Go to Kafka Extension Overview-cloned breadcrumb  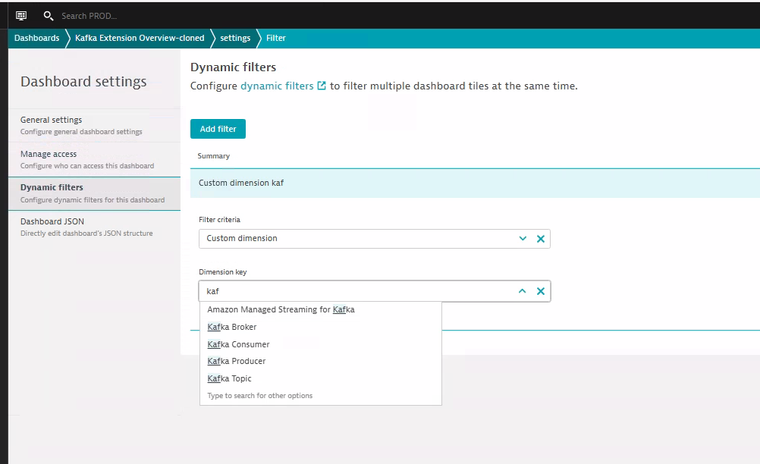coord(140,38)
